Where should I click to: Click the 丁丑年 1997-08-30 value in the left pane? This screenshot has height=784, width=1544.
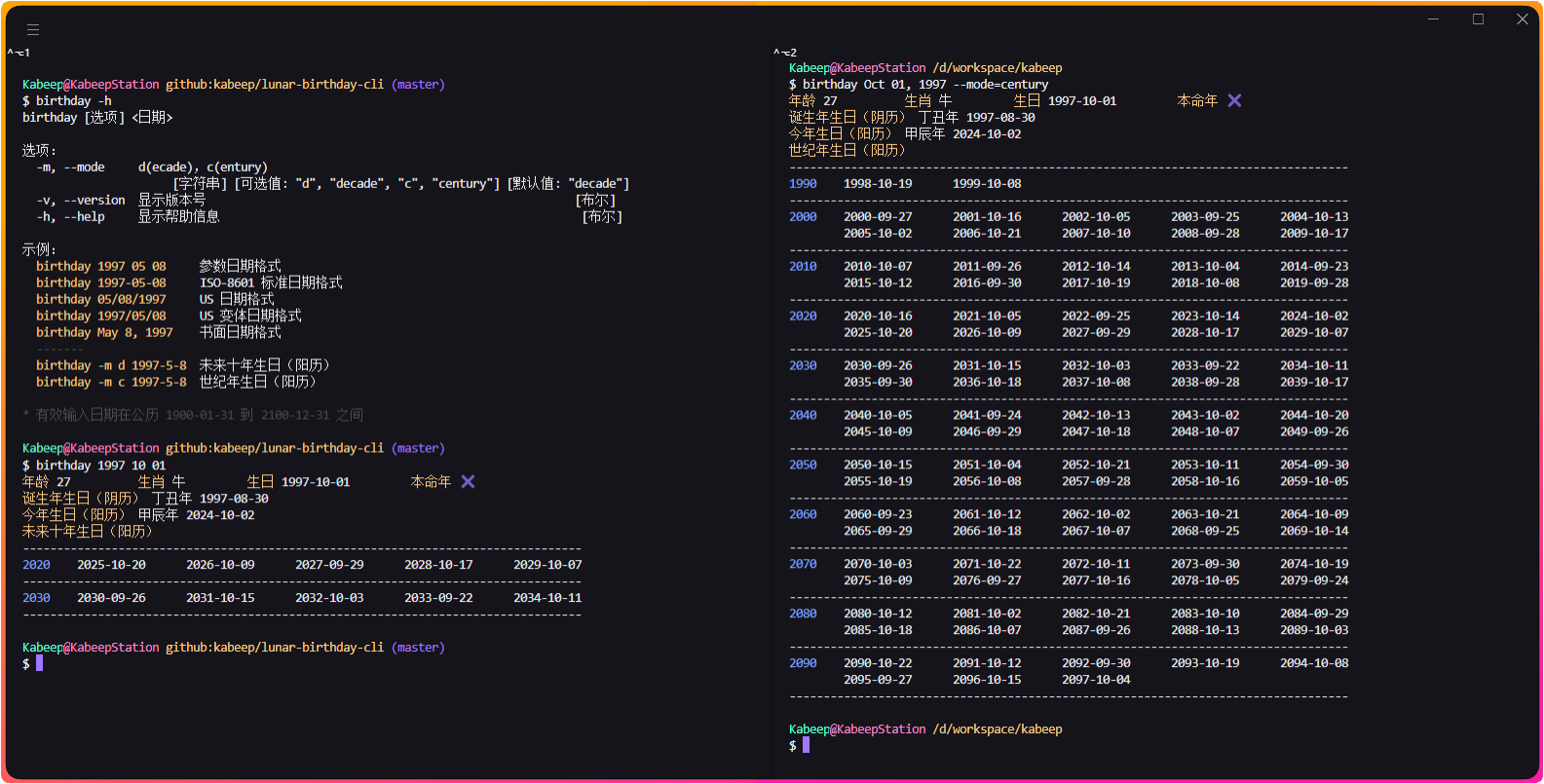(x=209, y=499)
